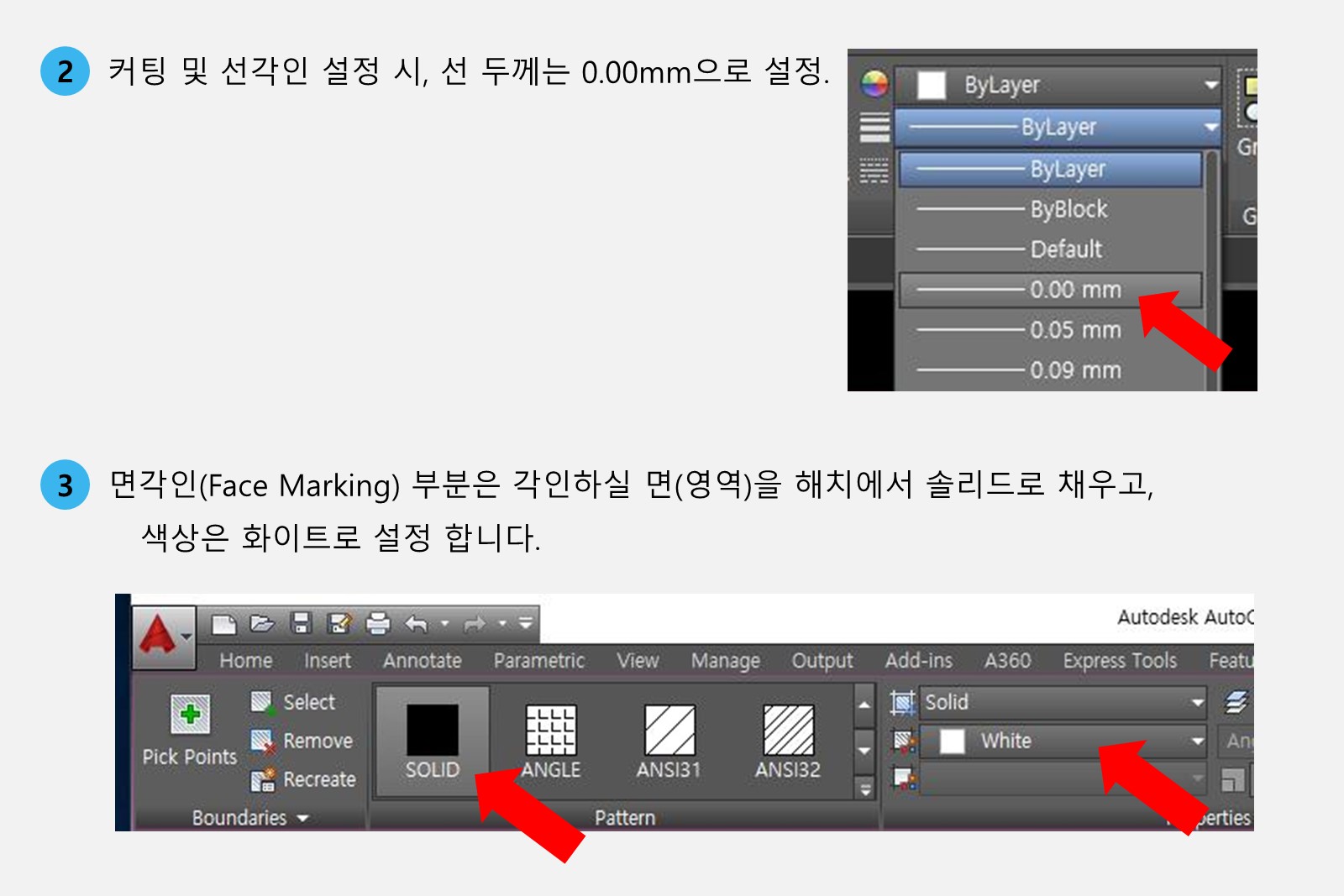Click the white color swatch in hatch color
The width and height of the screenshot is (1344, 896).
952,741
